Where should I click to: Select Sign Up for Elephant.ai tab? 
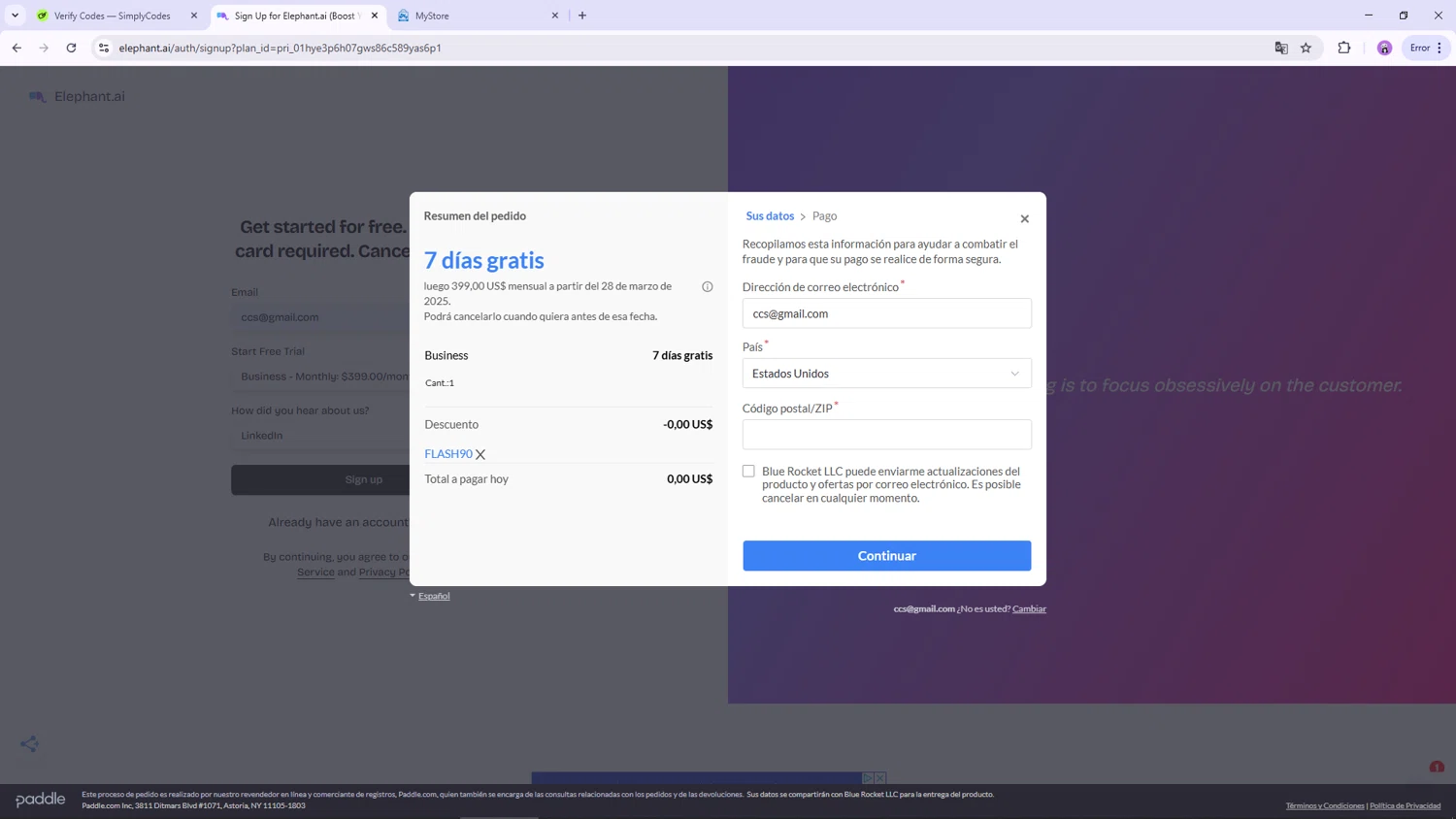point(296,16)
